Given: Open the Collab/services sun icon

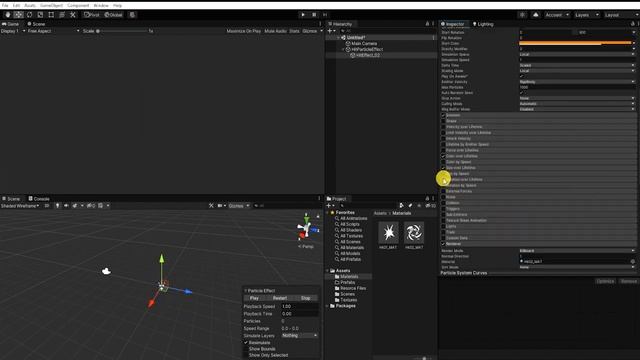Looking at the screenshot, I should 522,15.
